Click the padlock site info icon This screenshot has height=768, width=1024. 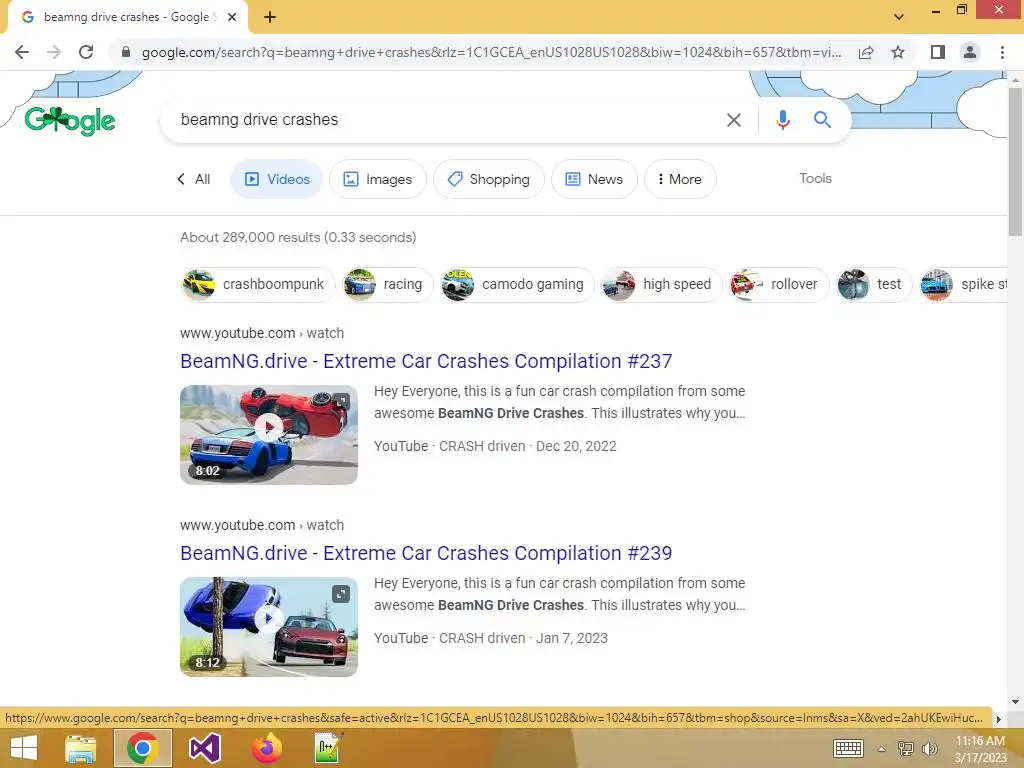[x=125, y=52]
